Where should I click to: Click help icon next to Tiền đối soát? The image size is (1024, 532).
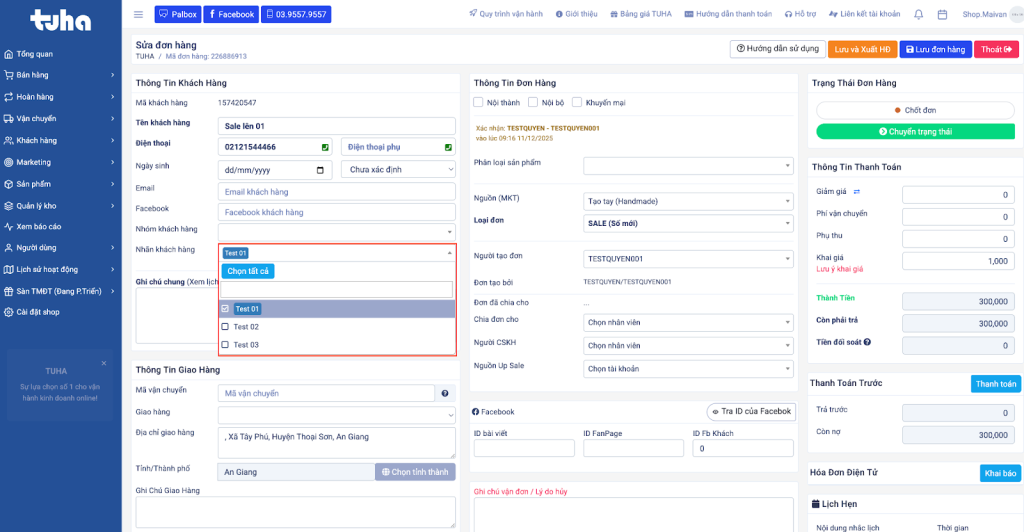[867, 342]
